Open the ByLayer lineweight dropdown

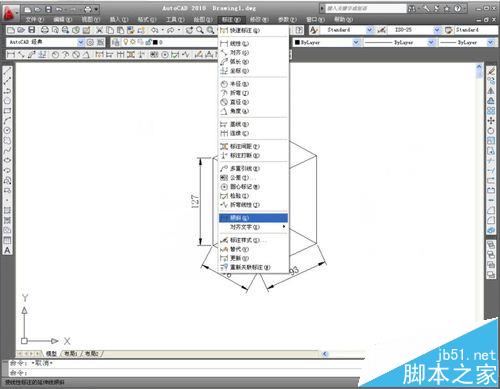pyautogui.click(x=490, y=42)
